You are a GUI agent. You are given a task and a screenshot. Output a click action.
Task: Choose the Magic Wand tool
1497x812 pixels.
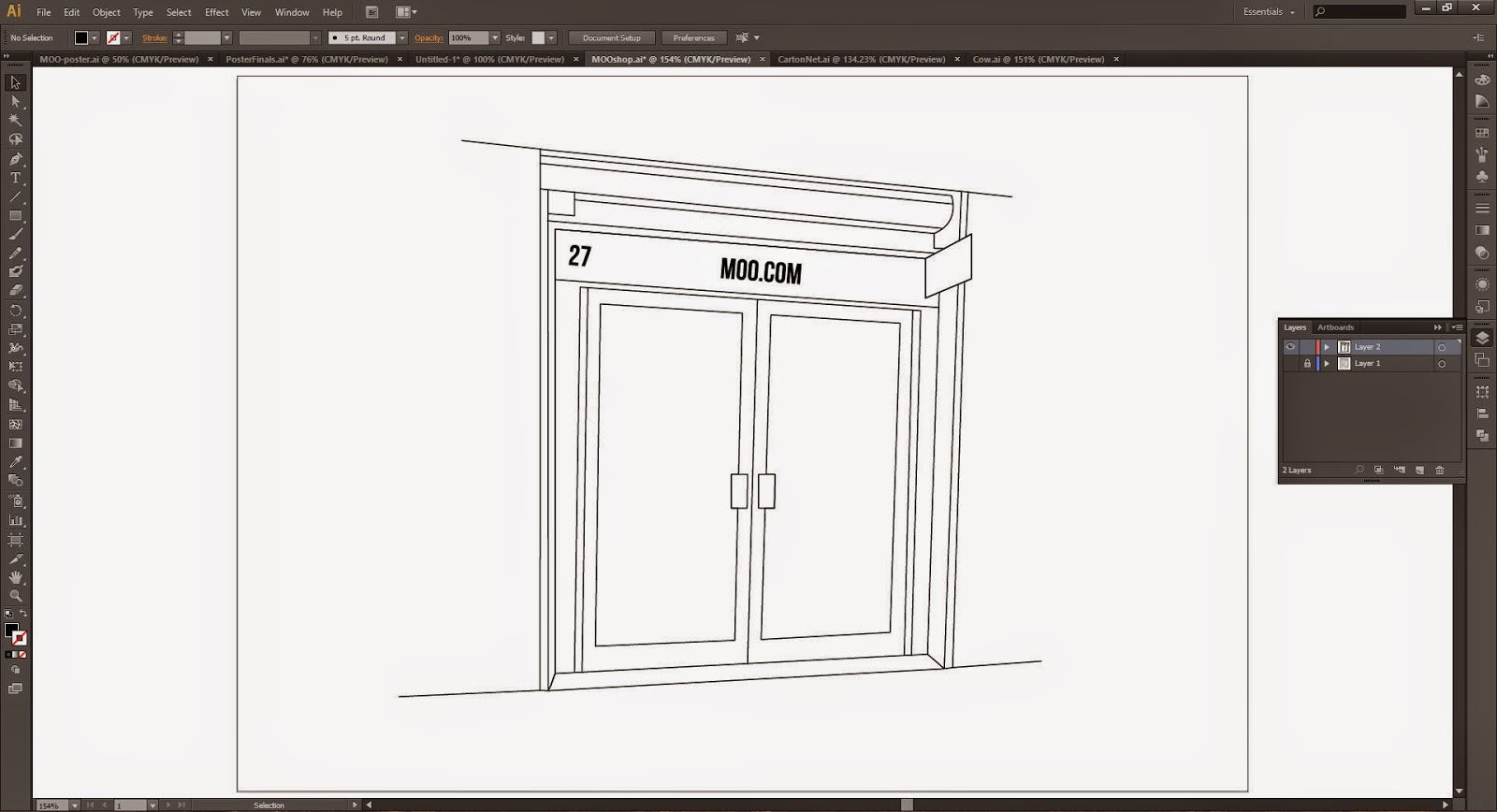pos(15,120)
